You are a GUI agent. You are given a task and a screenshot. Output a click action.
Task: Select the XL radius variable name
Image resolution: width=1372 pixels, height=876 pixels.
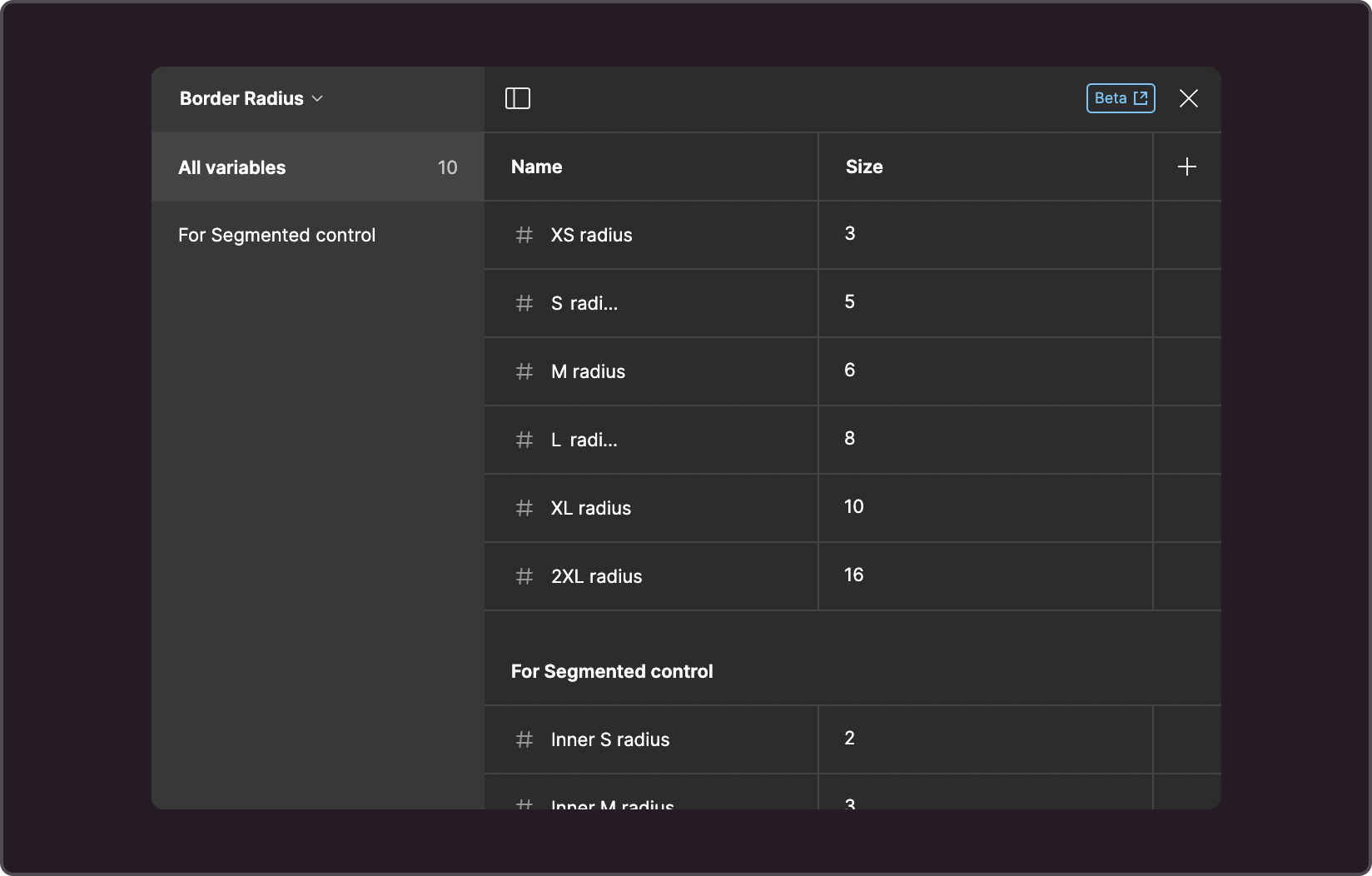click(x=591, y=508)
